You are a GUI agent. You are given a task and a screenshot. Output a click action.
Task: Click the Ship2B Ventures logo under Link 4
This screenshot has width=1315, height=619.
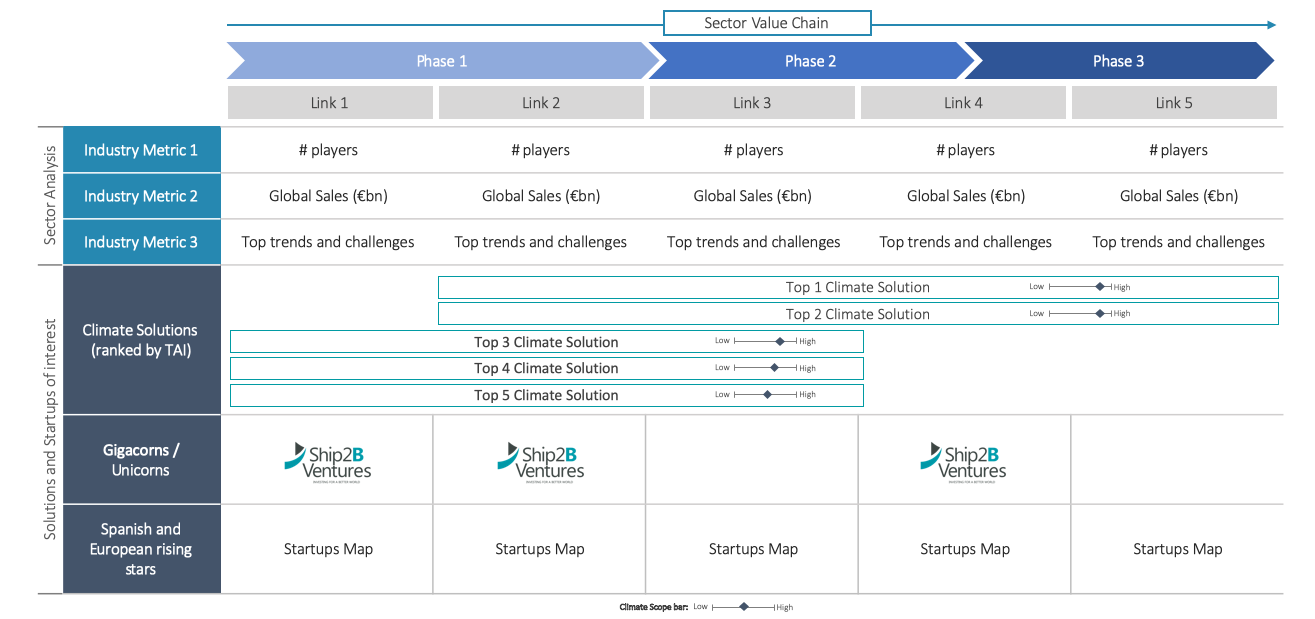point(963,461)
